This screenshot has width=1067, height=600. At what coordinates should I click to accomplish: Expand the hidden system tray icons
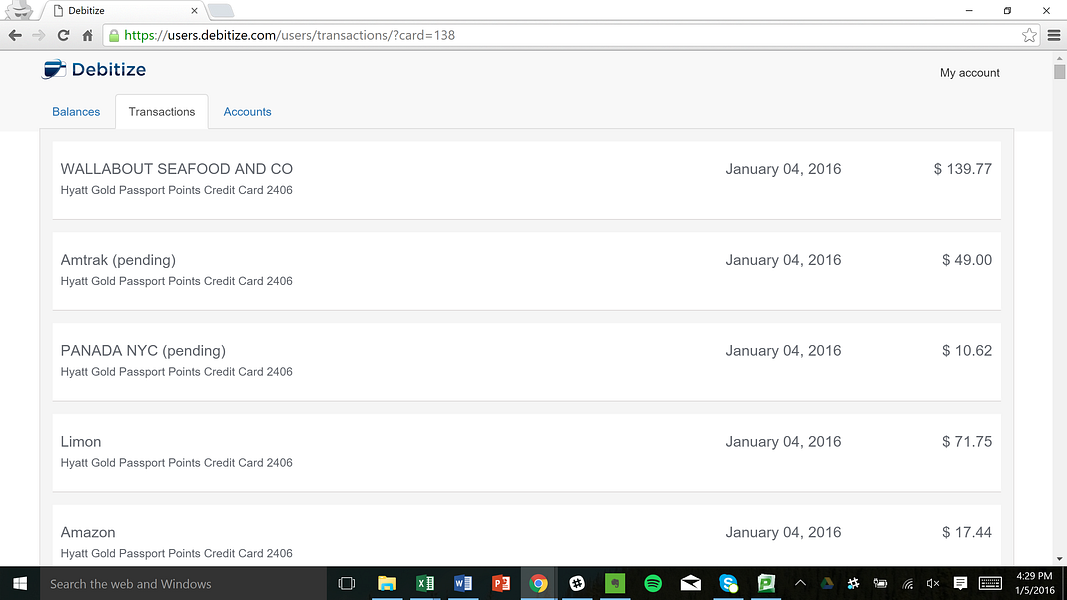(800, 584)
